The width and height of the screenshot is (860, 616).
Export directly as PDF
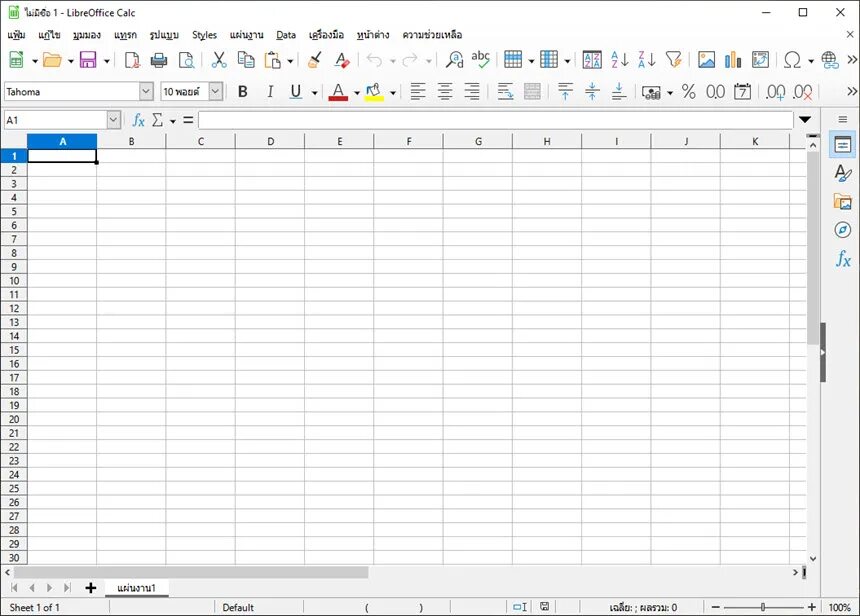point(132,60)
